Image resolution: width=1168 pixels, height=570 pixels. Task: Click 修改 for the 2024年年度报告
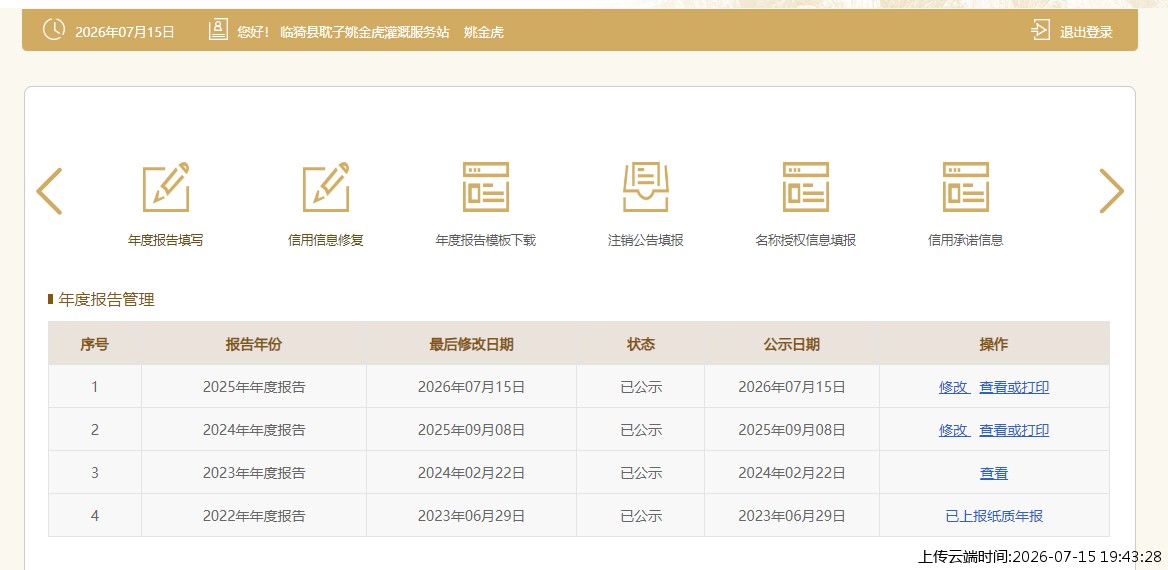click(953, 431)
